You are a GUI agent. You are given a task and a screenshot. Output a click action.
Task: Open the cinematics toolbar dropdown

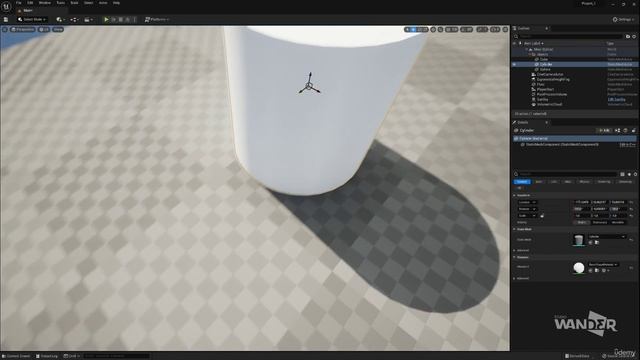tap(88, 19)
